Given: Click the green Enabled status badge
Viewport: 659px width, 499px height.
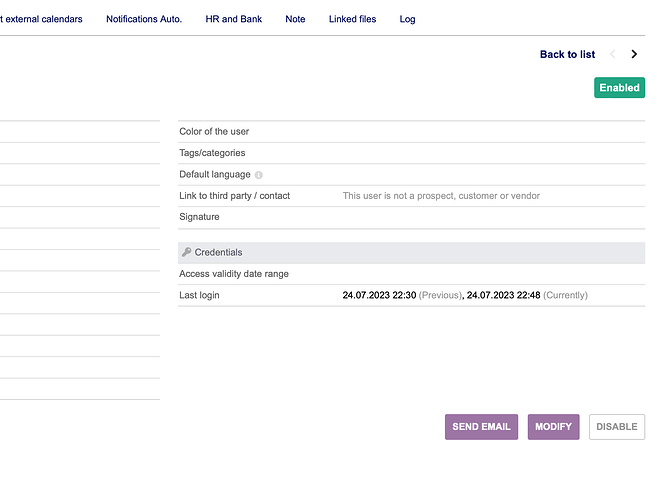Looking at the screenshot, I should click(x=619, y=87).
